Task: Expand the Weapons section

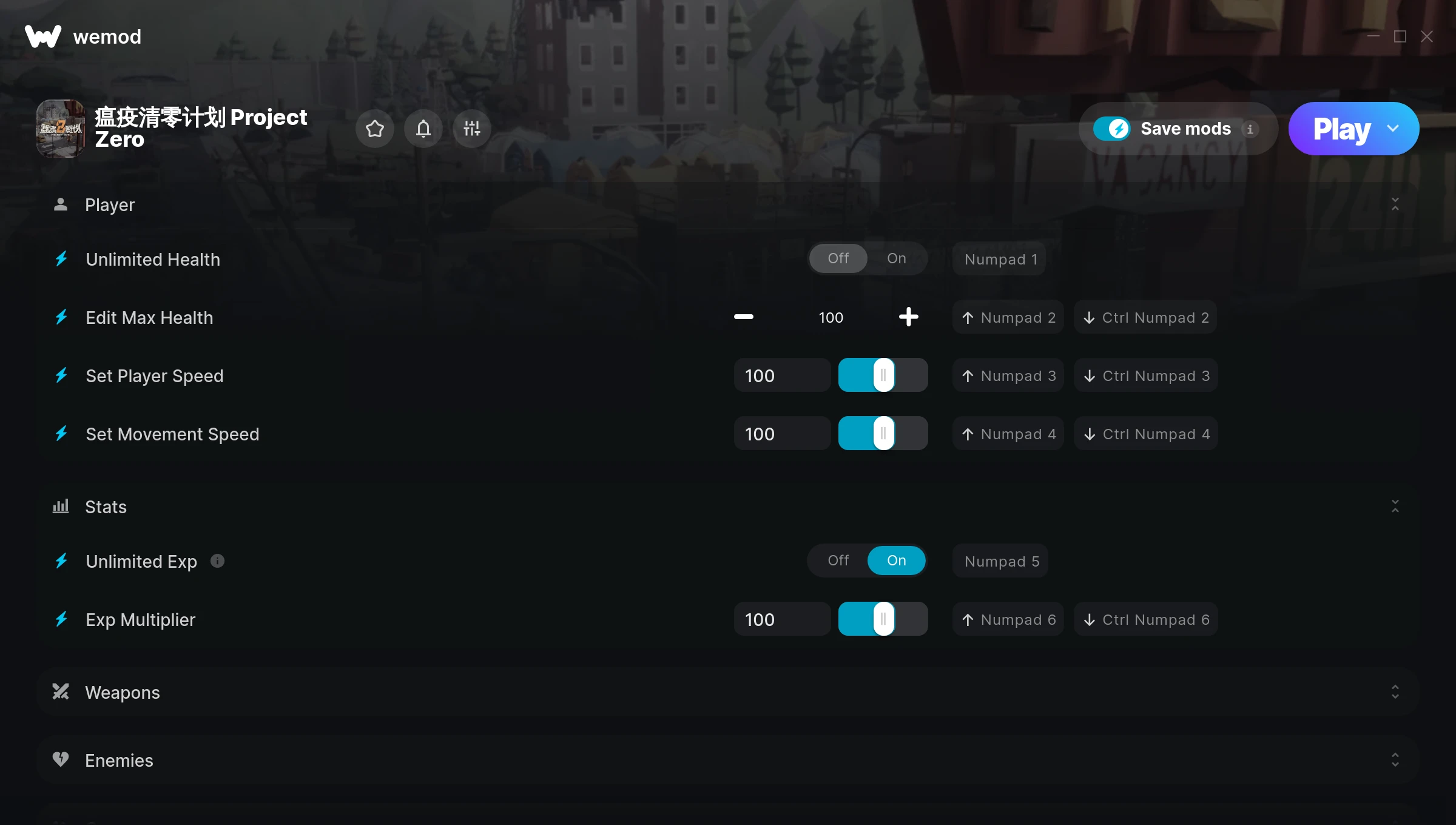Action: point(1395,692)
